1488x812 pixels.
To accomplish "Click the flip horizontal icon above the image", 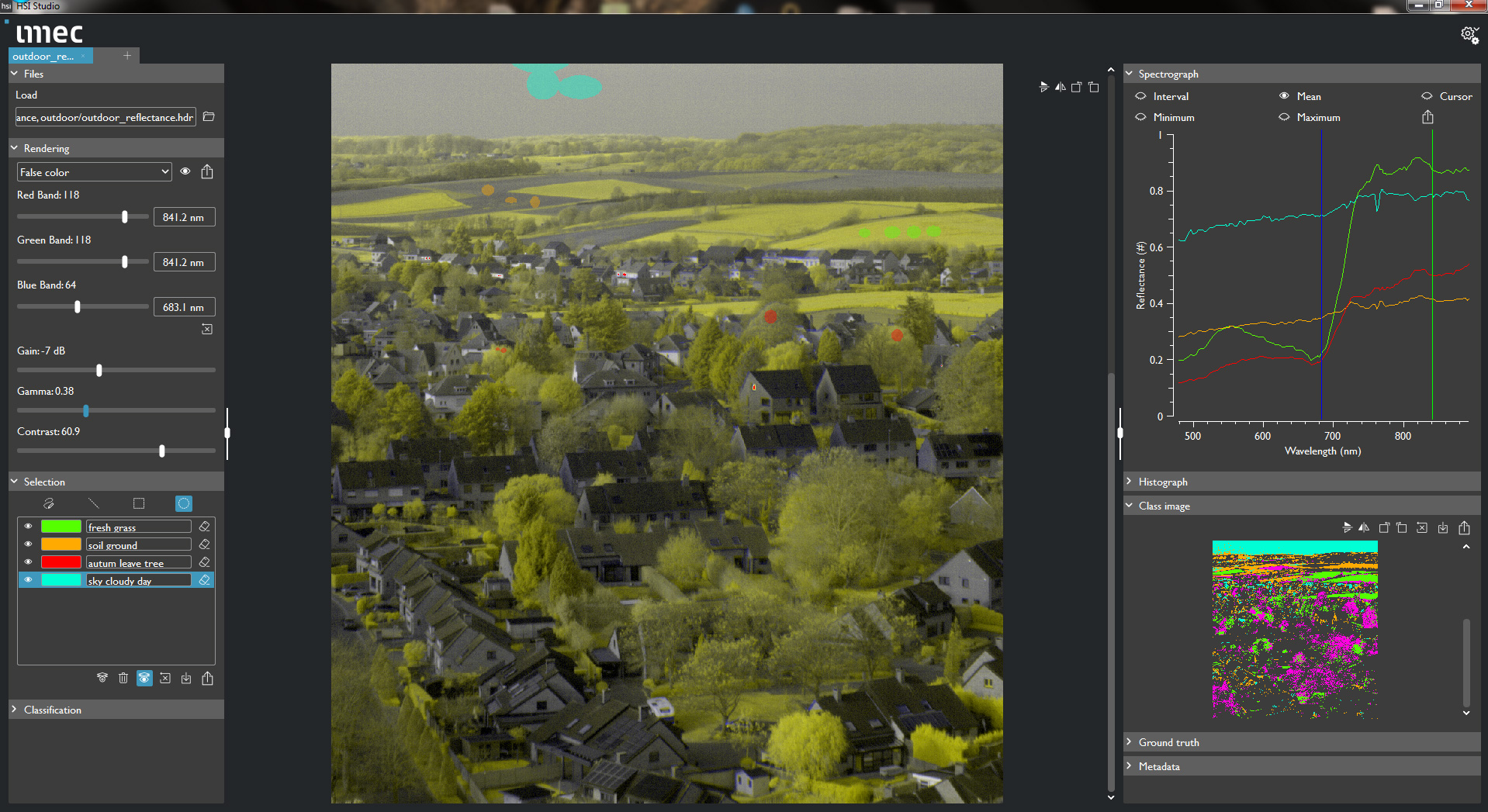I will (x=1060, y=87).
